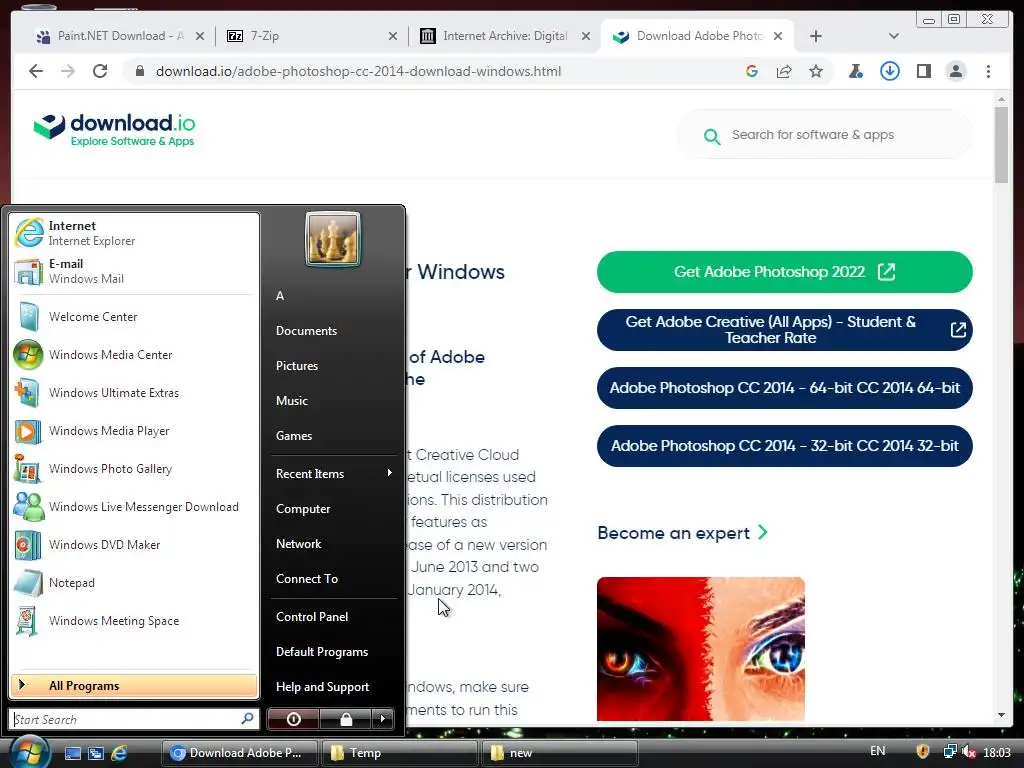
Task: Close the 7-Zip tab
Action: [x=392, y=36]
